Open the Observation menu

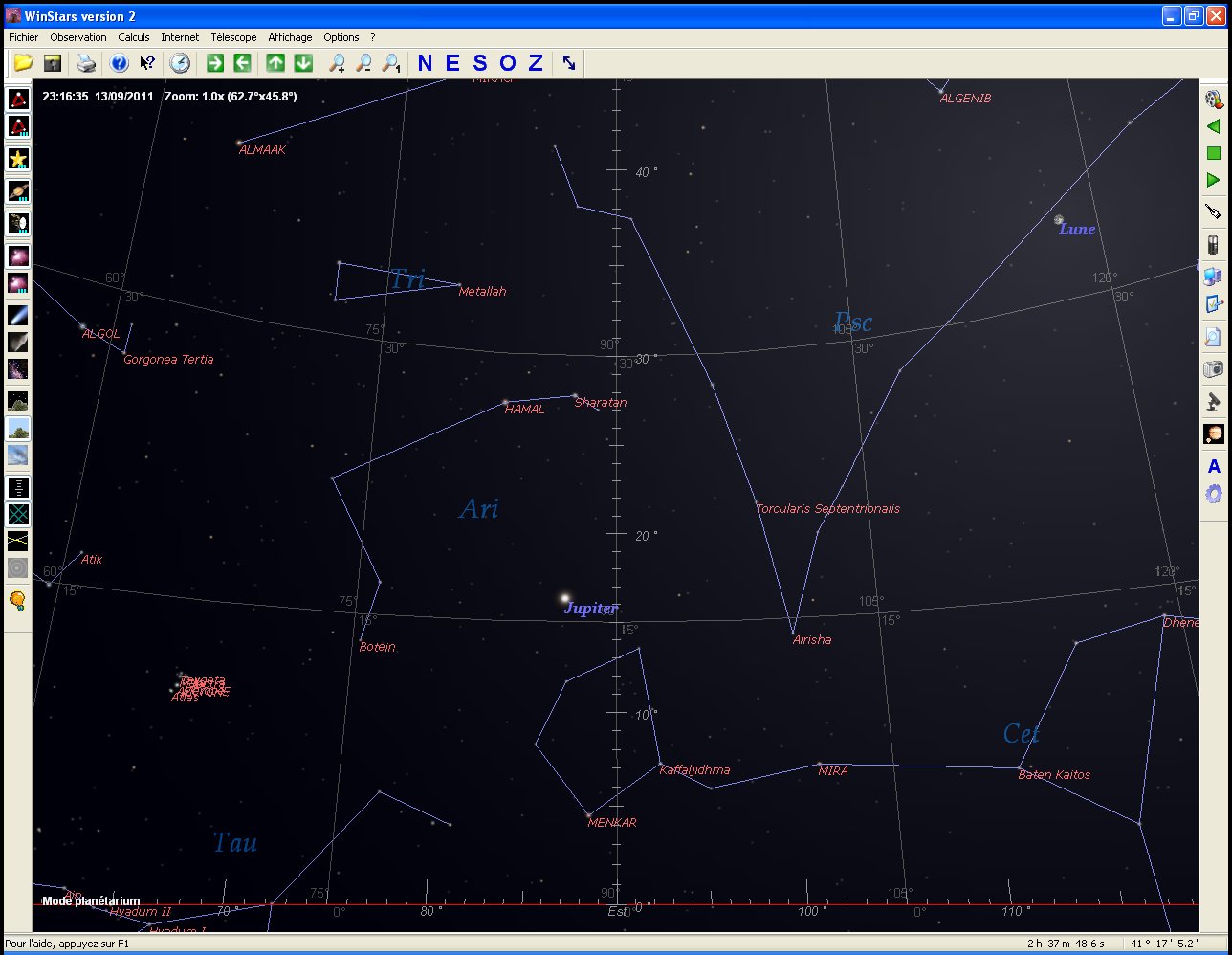point(78,37)
